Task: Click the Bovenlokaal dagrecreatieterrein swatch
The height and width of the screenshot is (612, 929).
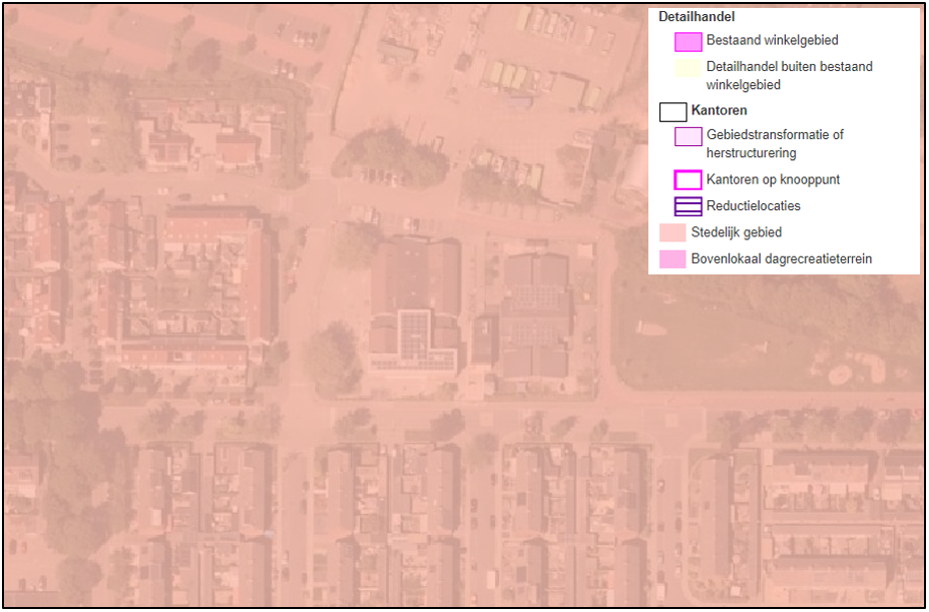Action: (673, 259)
